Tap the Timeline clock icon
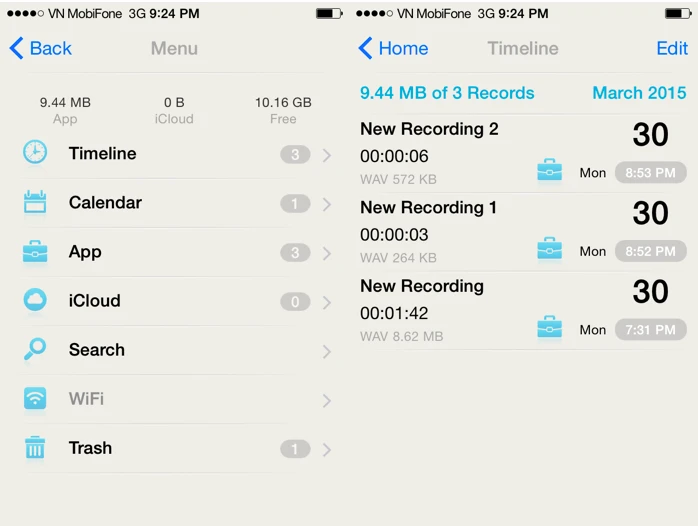 35,153
